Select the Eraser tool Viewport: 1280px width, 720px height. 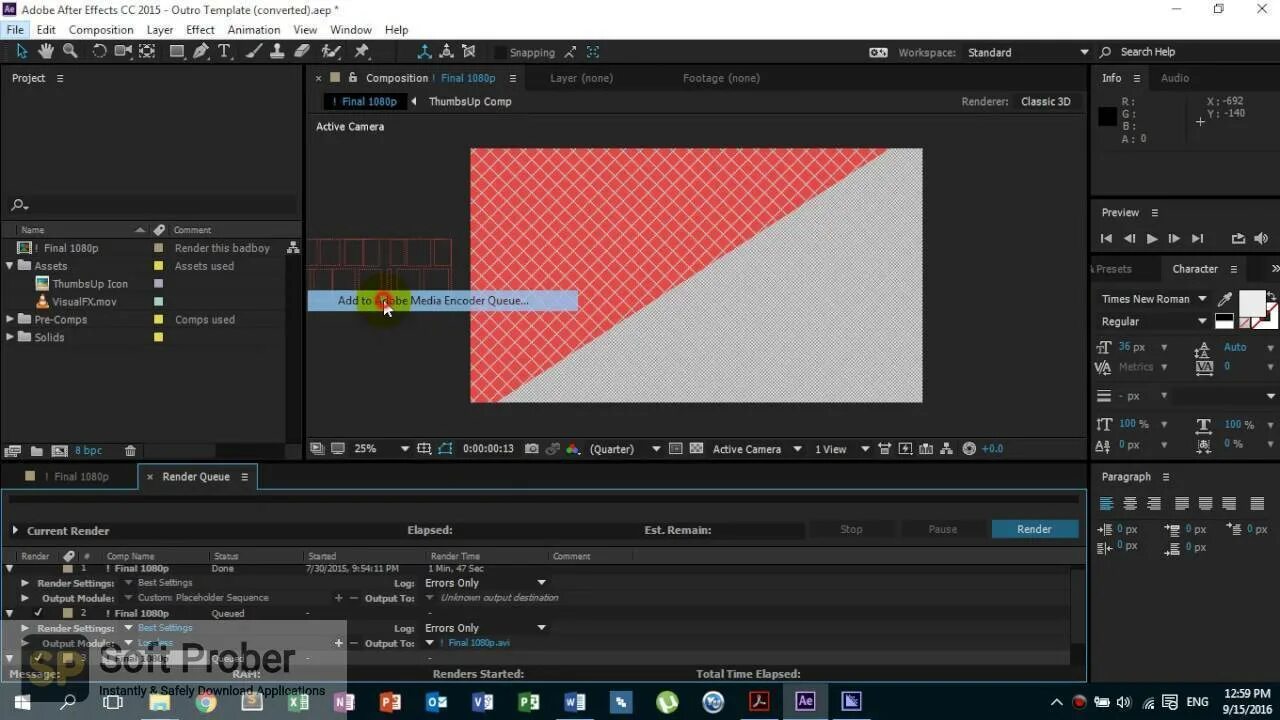click(x=302, y=51)
